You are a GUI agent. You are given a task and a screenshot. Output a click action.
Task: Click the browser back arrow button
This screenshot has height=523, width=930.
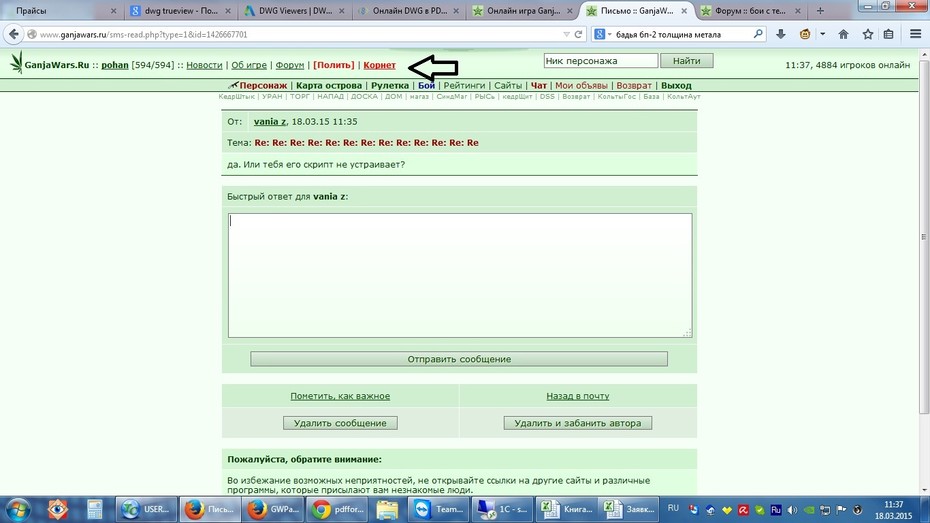point(14,34)
